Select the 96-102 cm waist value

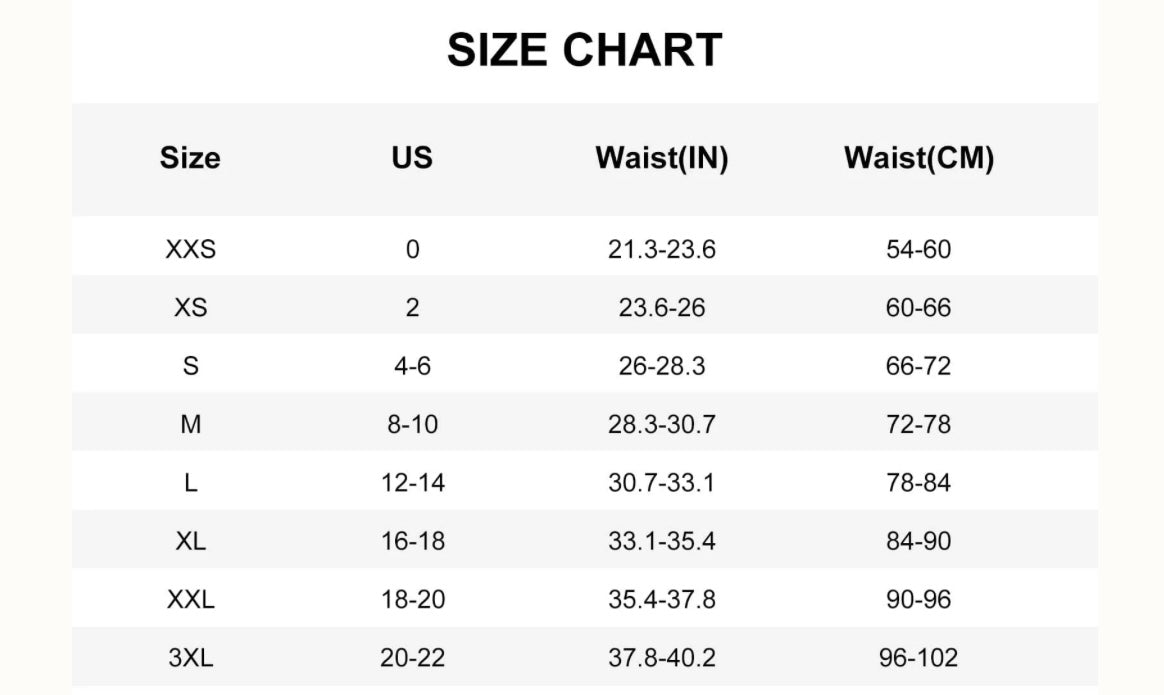(x=918, y=657)
